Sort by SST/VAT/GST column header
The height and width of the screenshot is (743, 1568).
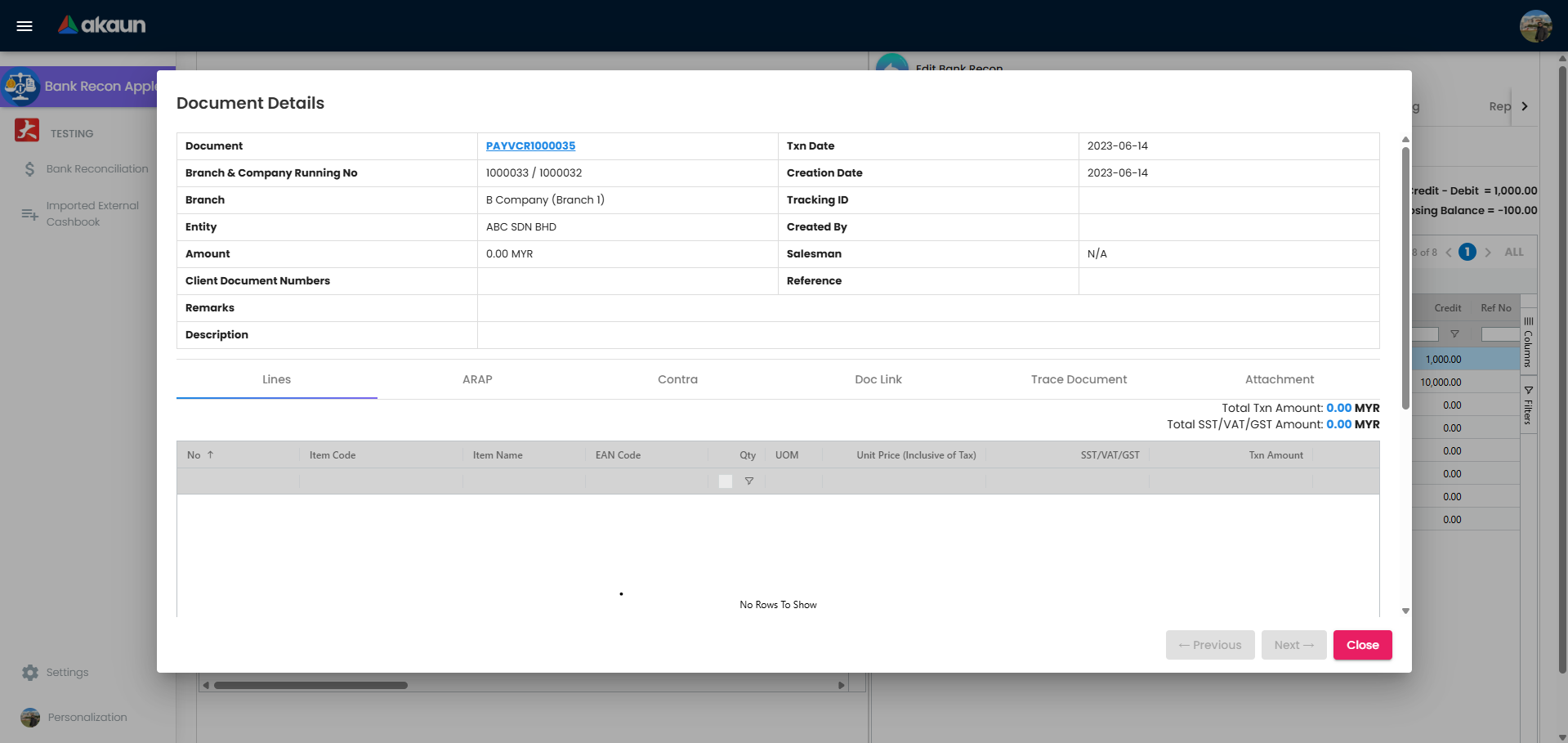pos(1110,455)
